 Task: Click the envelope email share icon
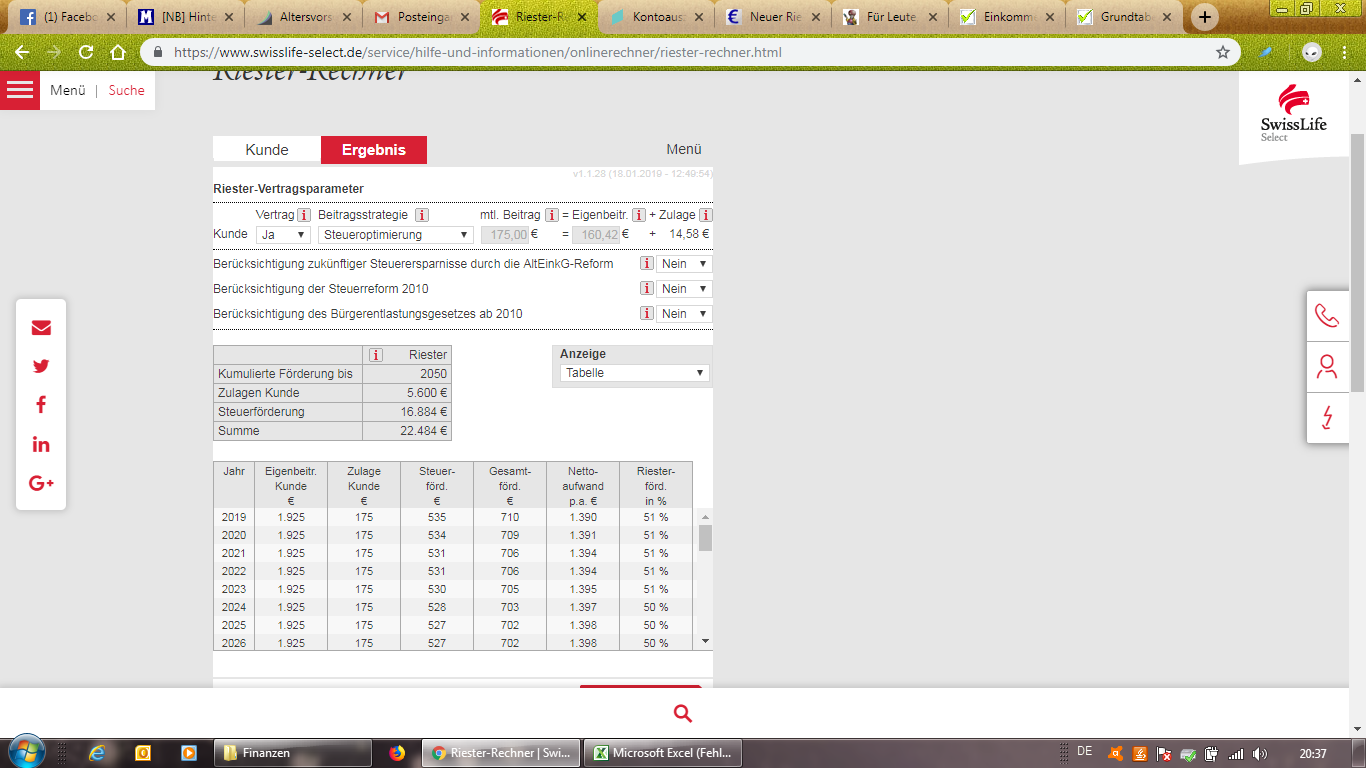point(41,328)
